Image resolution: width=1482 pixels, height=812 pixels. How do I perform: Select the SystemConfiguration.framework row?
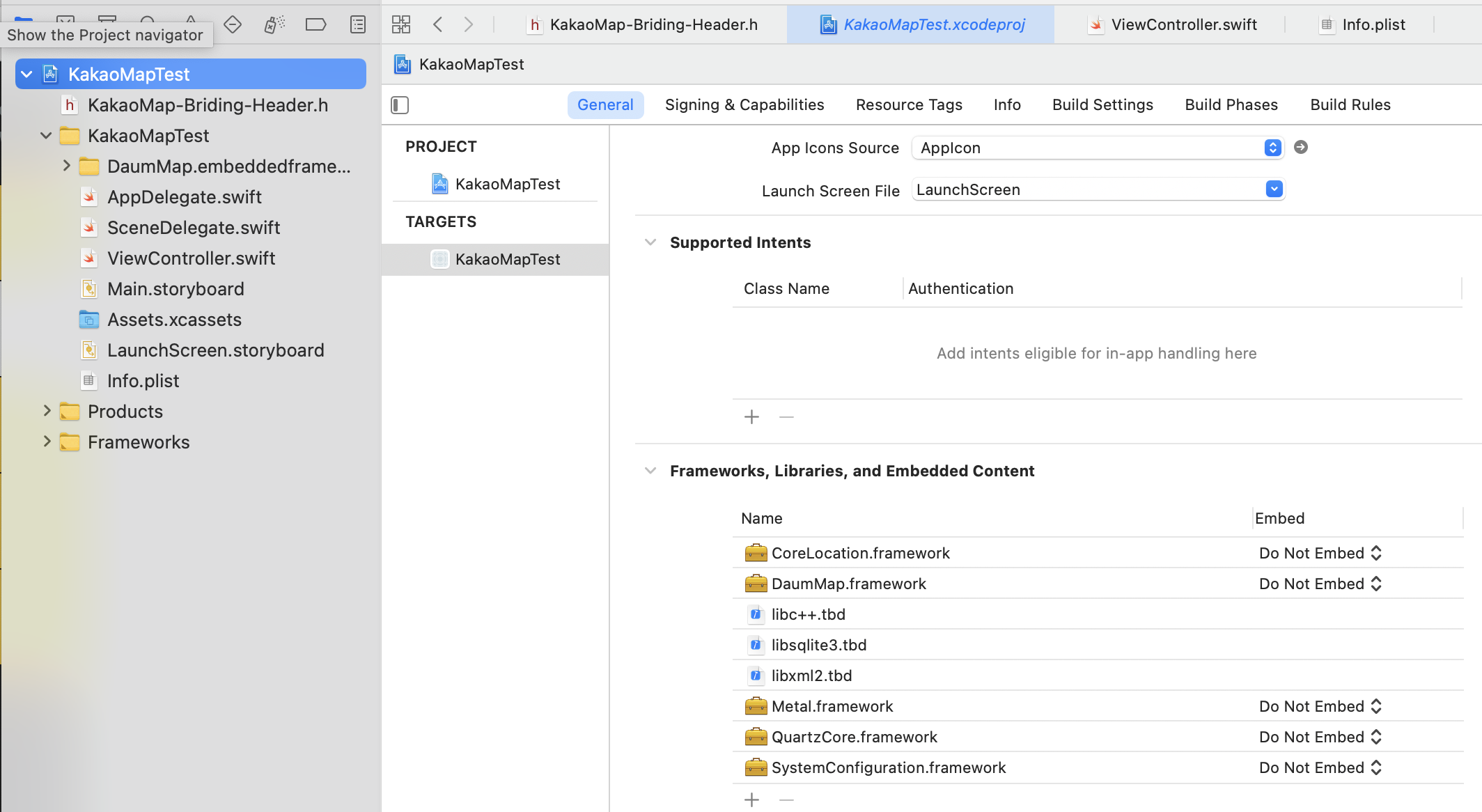click(x=1098, y=767)
